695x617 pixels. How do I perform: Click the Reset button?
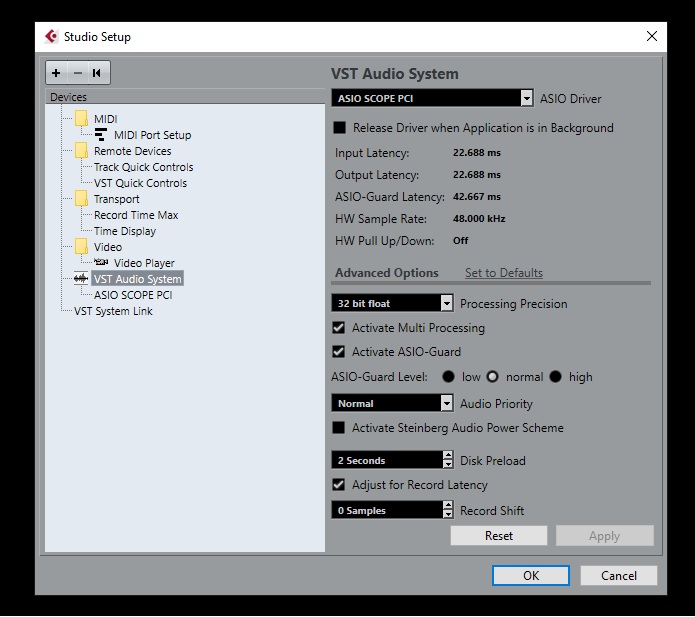(499, 535)
